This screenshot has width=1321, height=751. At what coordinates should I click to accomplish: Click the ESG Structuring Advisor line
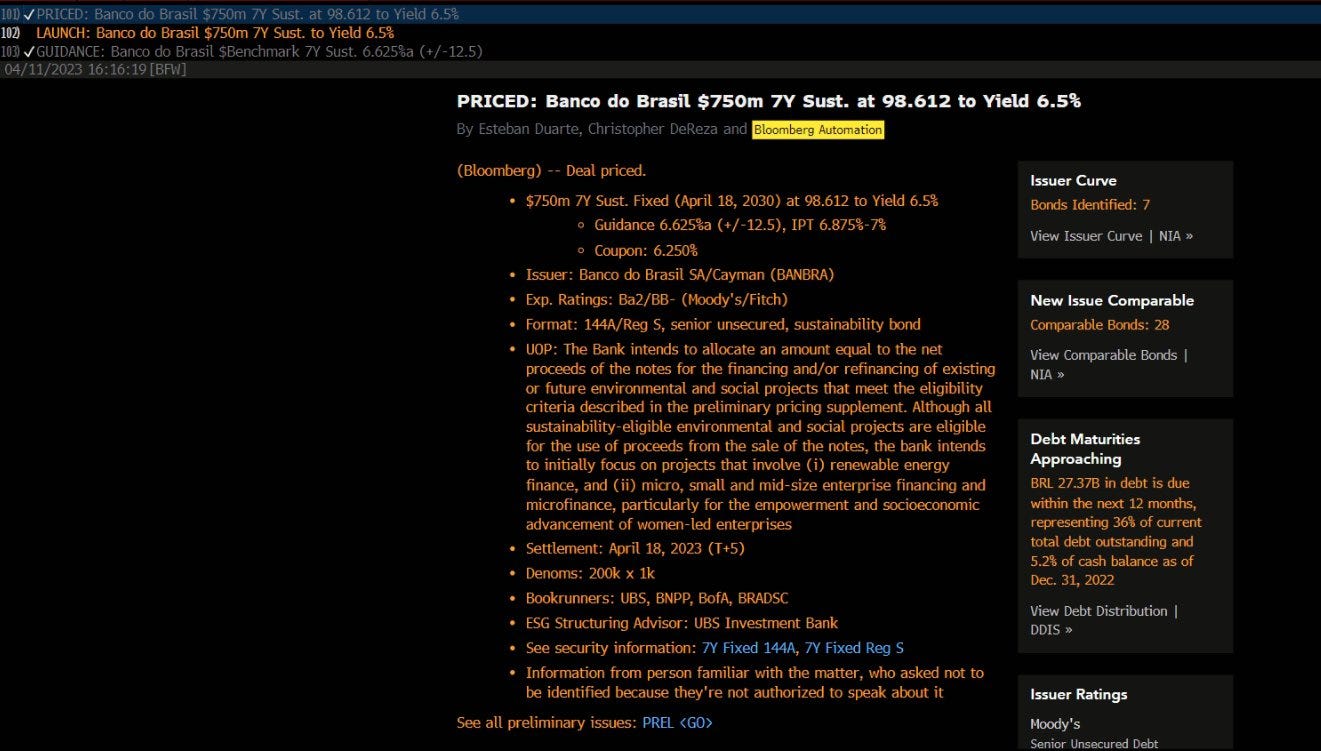coord(682,622)
